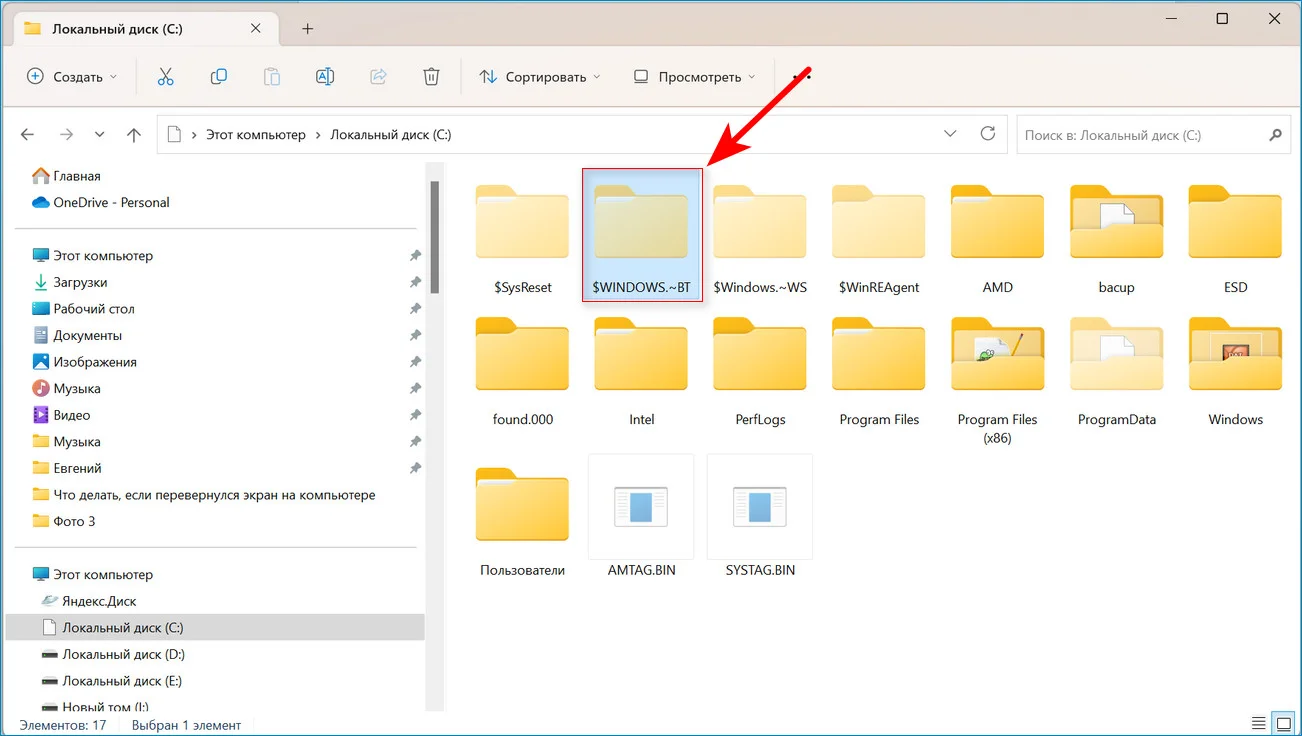
Task: Open recent locations chevron near navigation arrows
Action: tap(99, 134)
